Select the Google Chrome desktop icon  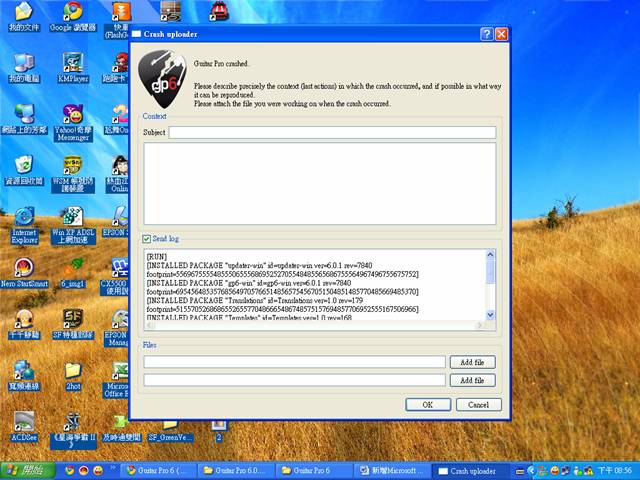[x=73, y=17]
